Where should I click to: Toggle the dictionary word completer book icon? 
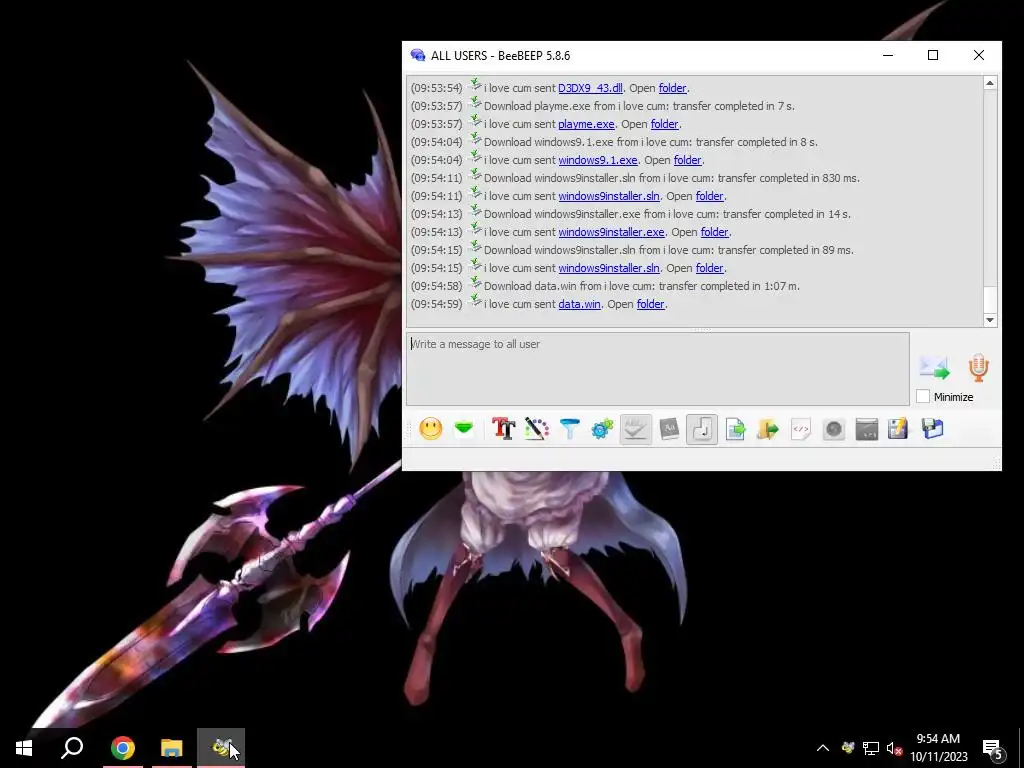[669, 429]
